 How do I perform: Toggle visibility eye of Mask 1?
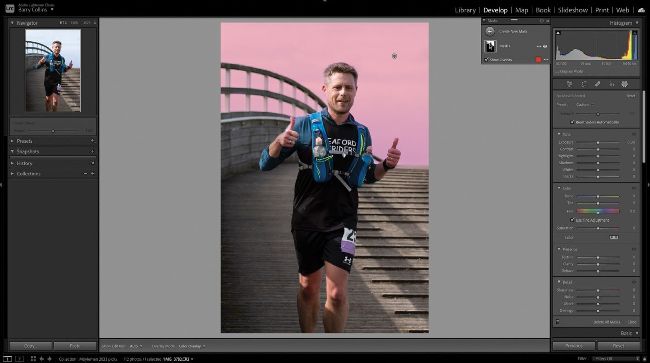point(545,46)
